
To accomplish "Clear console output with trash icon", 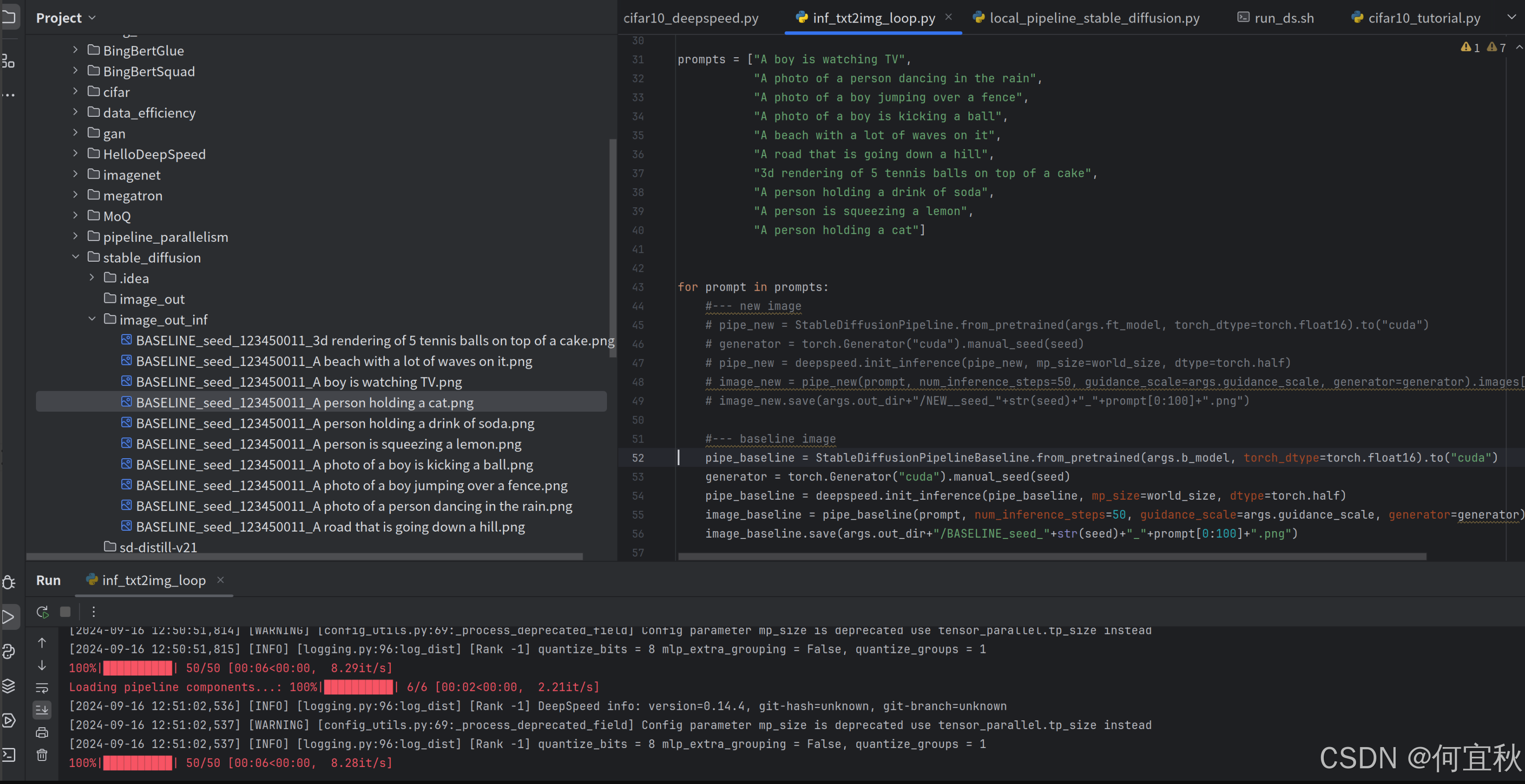I will (42, 755).
